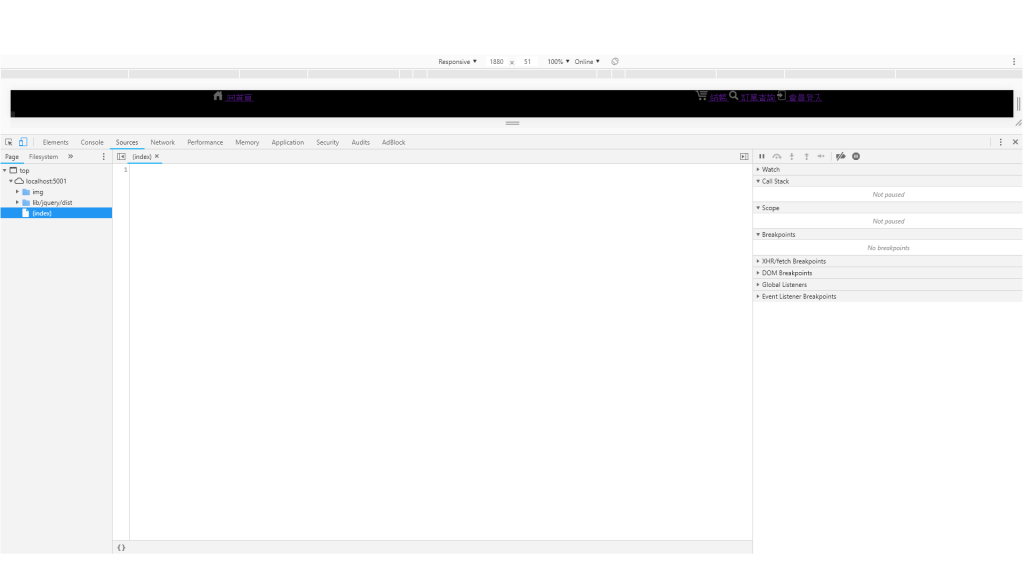The width and height of the screenshot is (1024, 576).
Task: Switch to the Elements tab
Action: (56, 142)
